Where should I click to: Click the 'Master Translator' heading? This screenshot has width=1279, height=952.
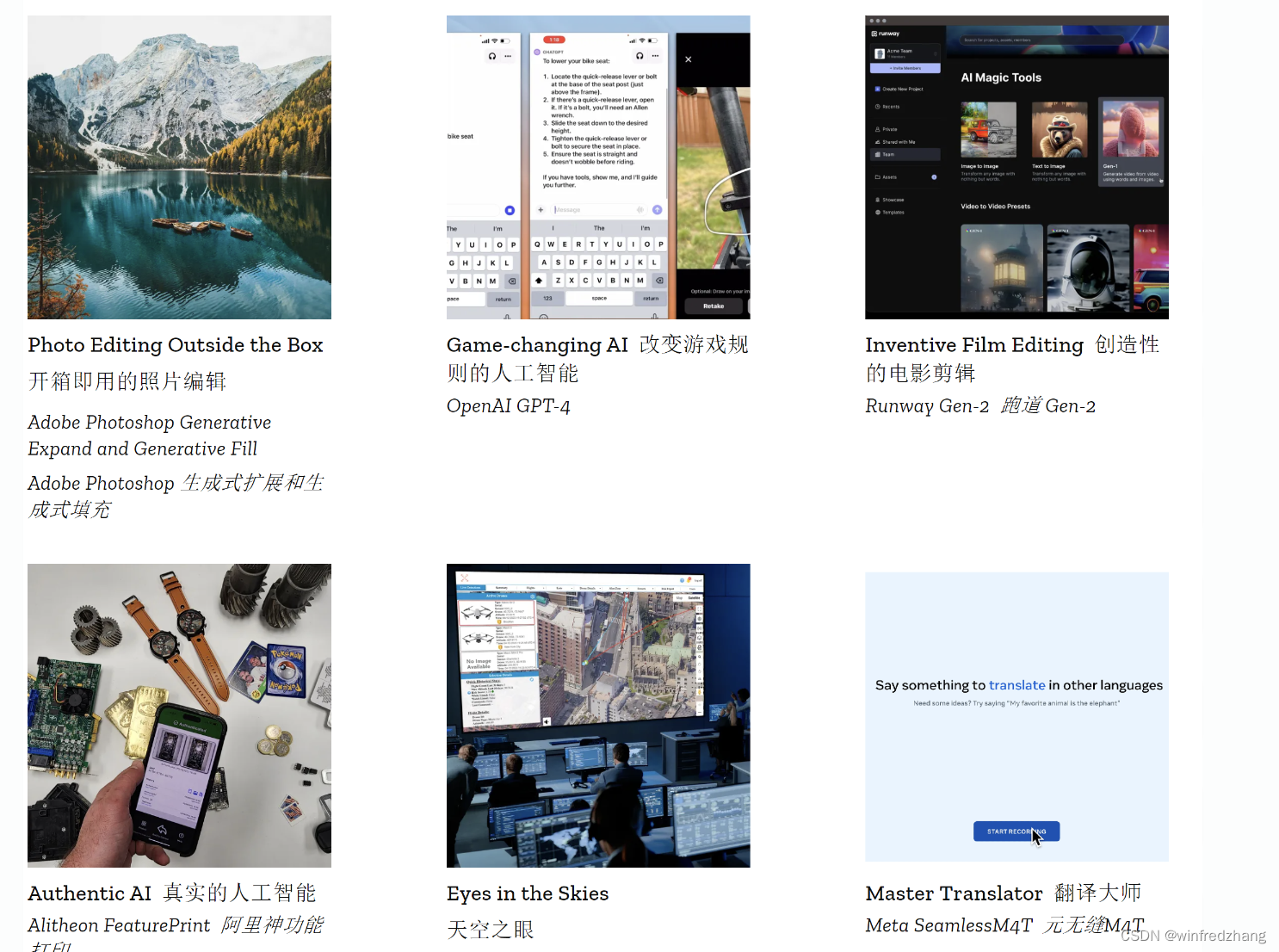point(954,893)
